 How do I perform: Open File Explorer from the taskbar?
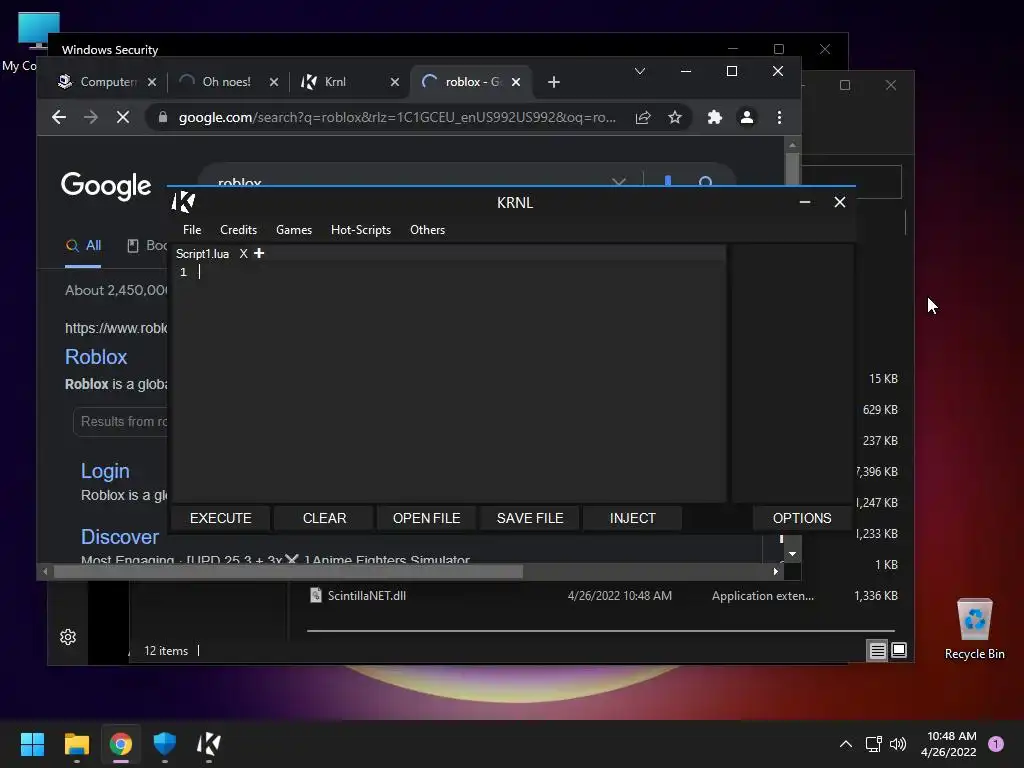(x=76, y=744)
